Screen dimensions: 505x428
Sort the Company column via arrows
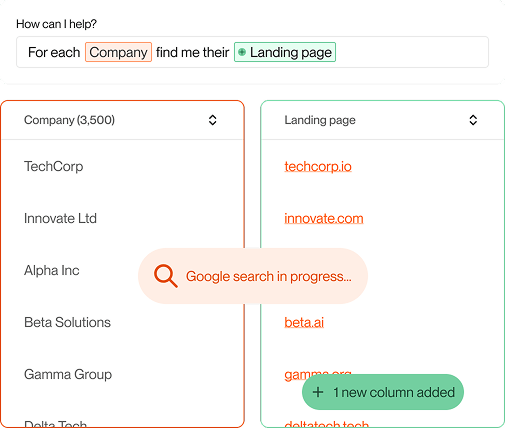(x=213, y=120)
